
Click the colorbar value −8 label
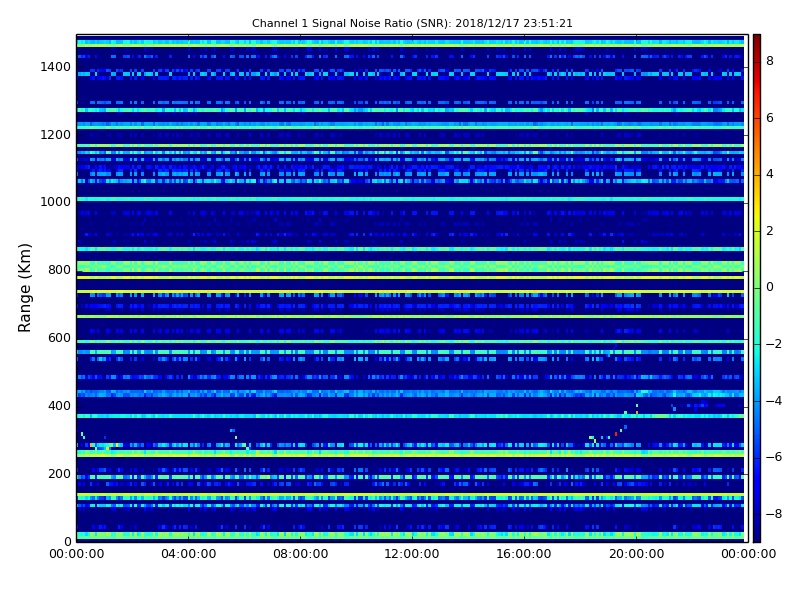(774, 514)
